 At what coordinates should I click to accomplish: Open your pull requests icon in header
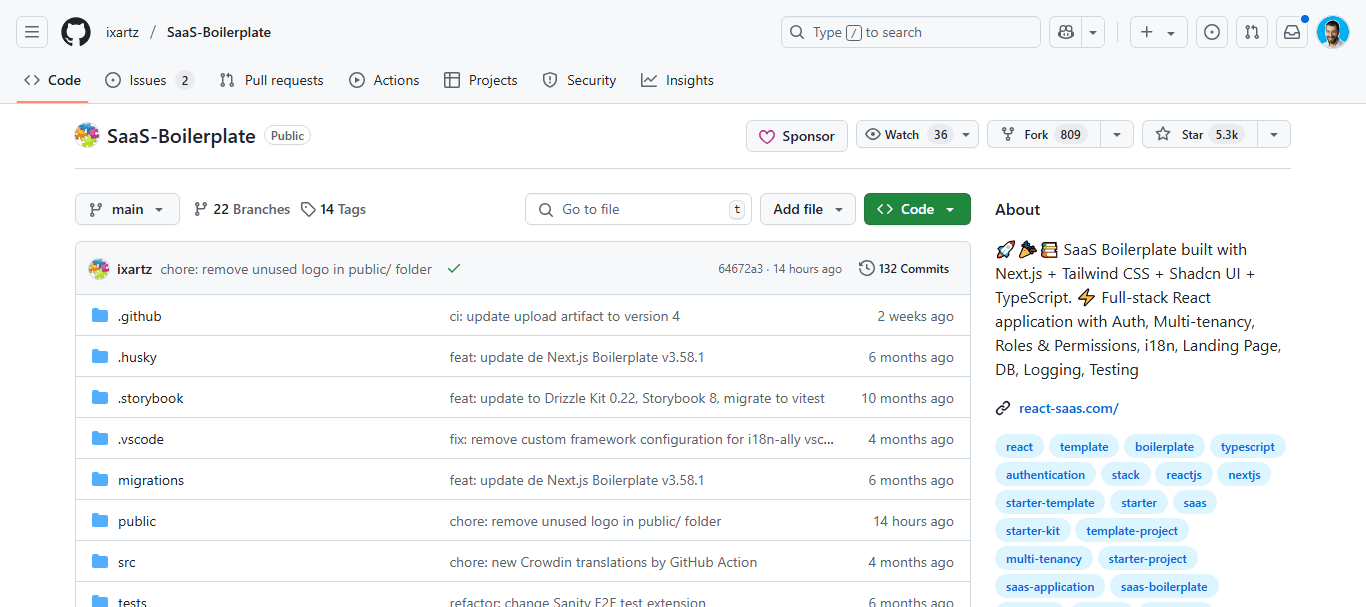1252,32
